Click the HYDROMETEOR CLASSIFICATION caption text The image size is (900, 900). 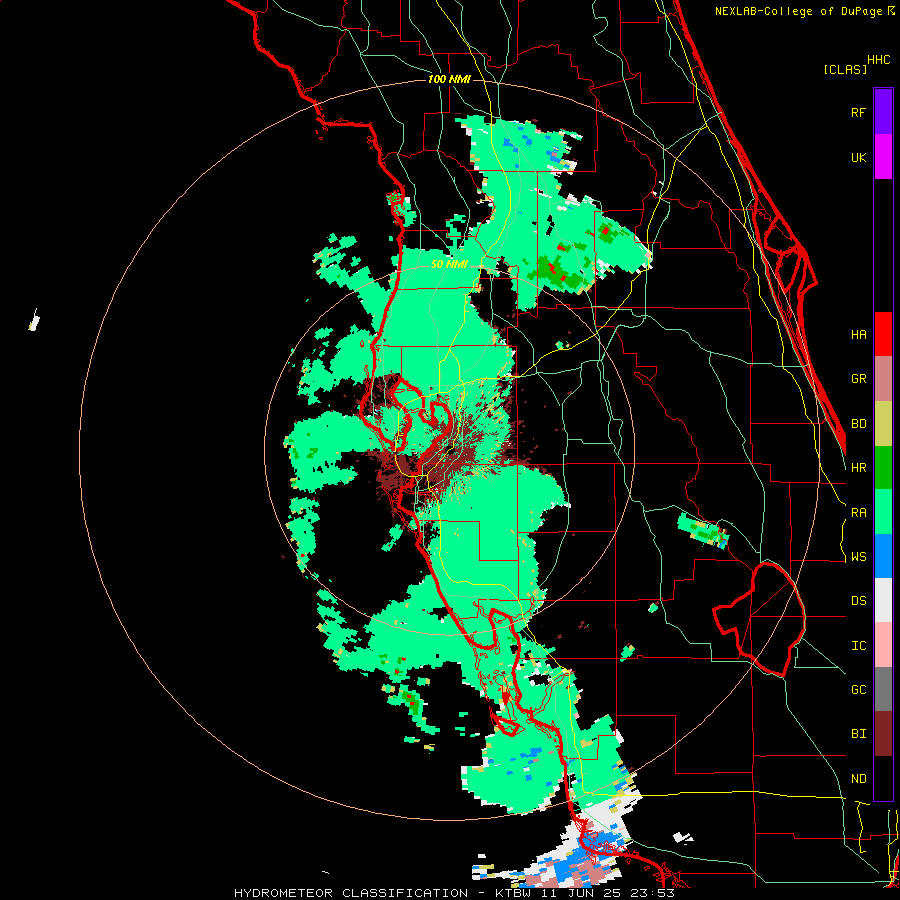[351, 893]
